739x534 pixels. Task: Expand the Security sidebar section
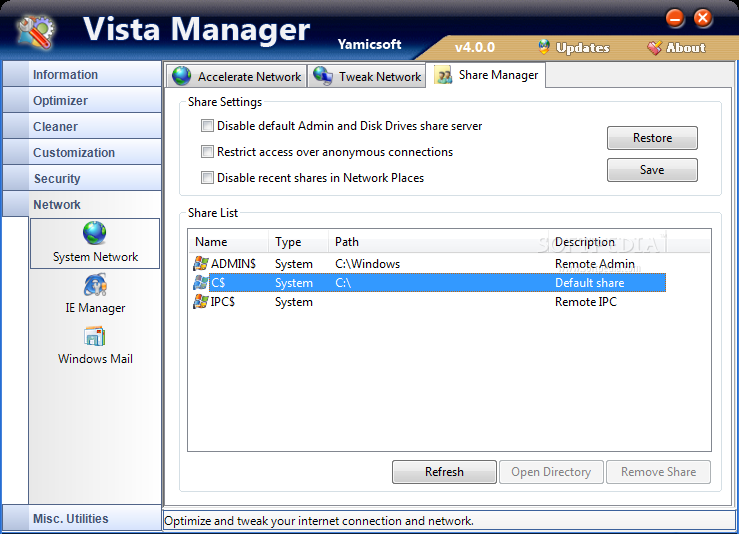[82, 178]
